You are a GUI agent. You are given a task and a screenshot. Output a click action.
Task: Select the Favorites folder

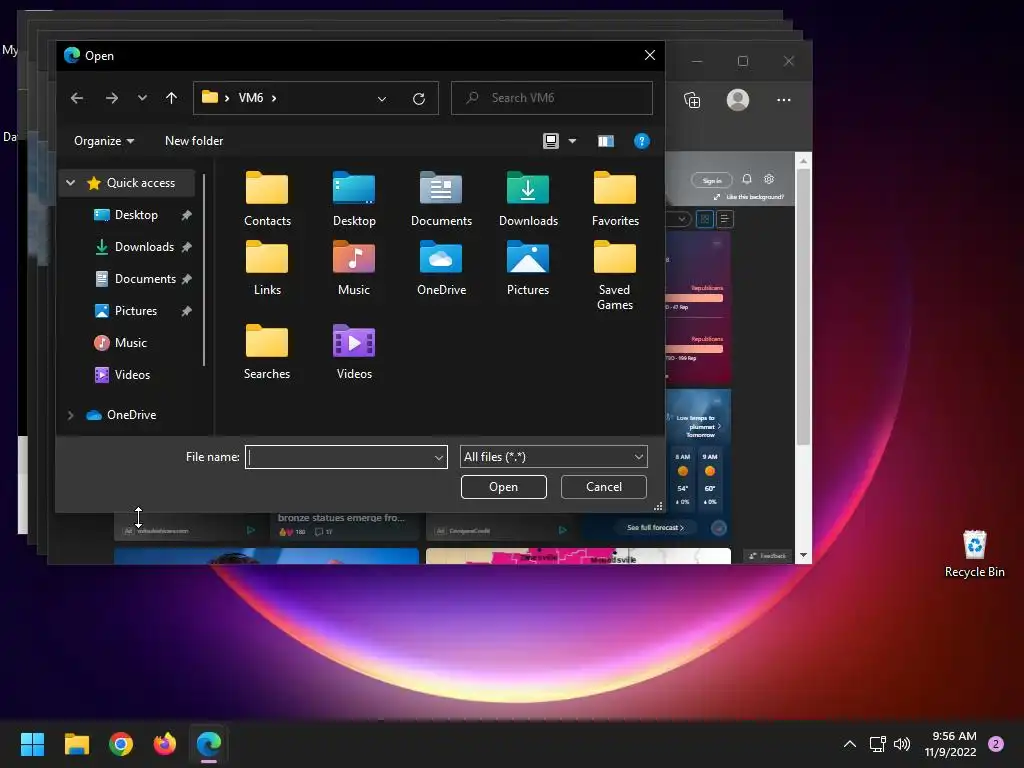tap(615, 199)
